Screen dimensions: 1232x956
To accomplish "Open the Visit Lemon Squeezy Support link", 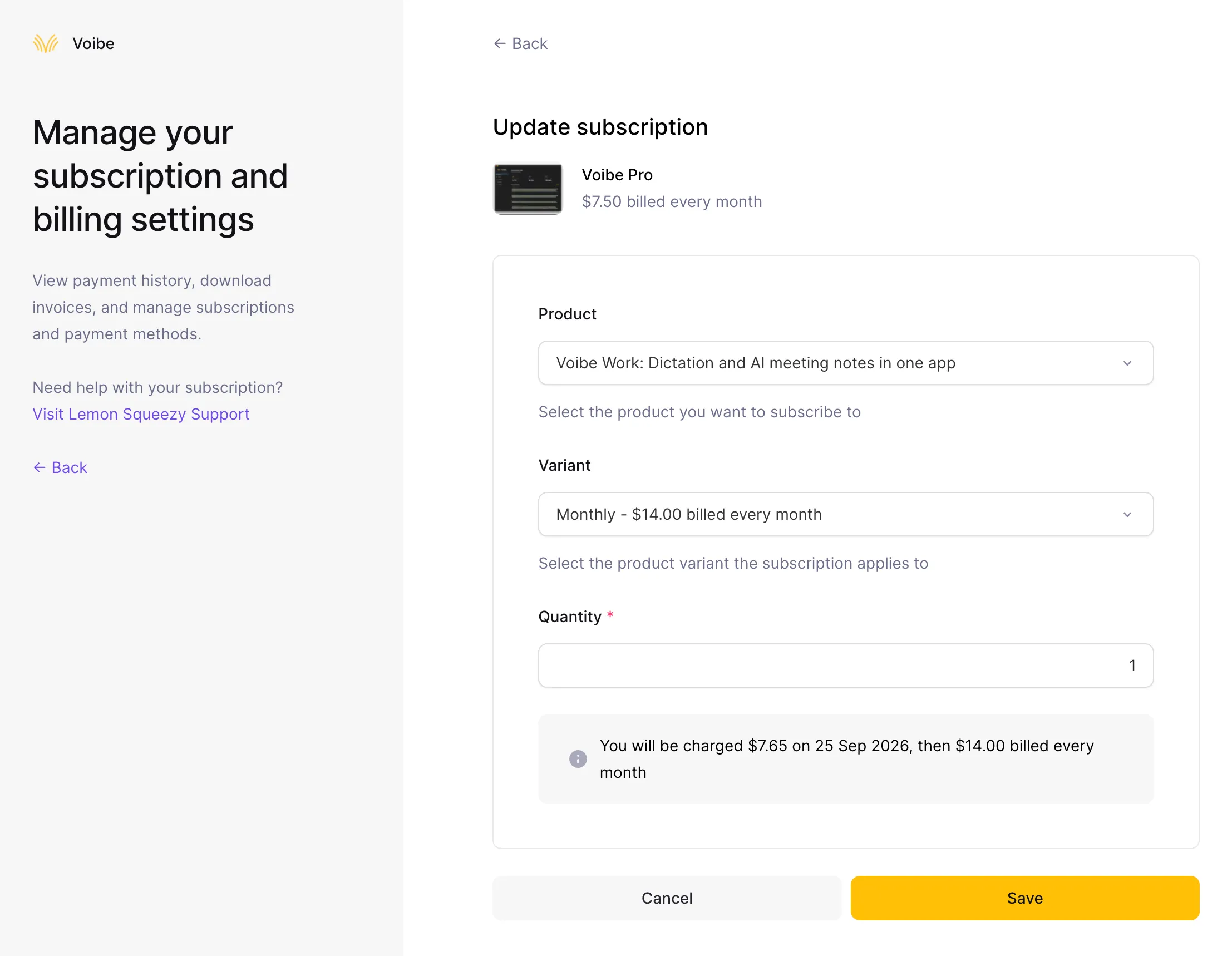I will click(141, 414).
